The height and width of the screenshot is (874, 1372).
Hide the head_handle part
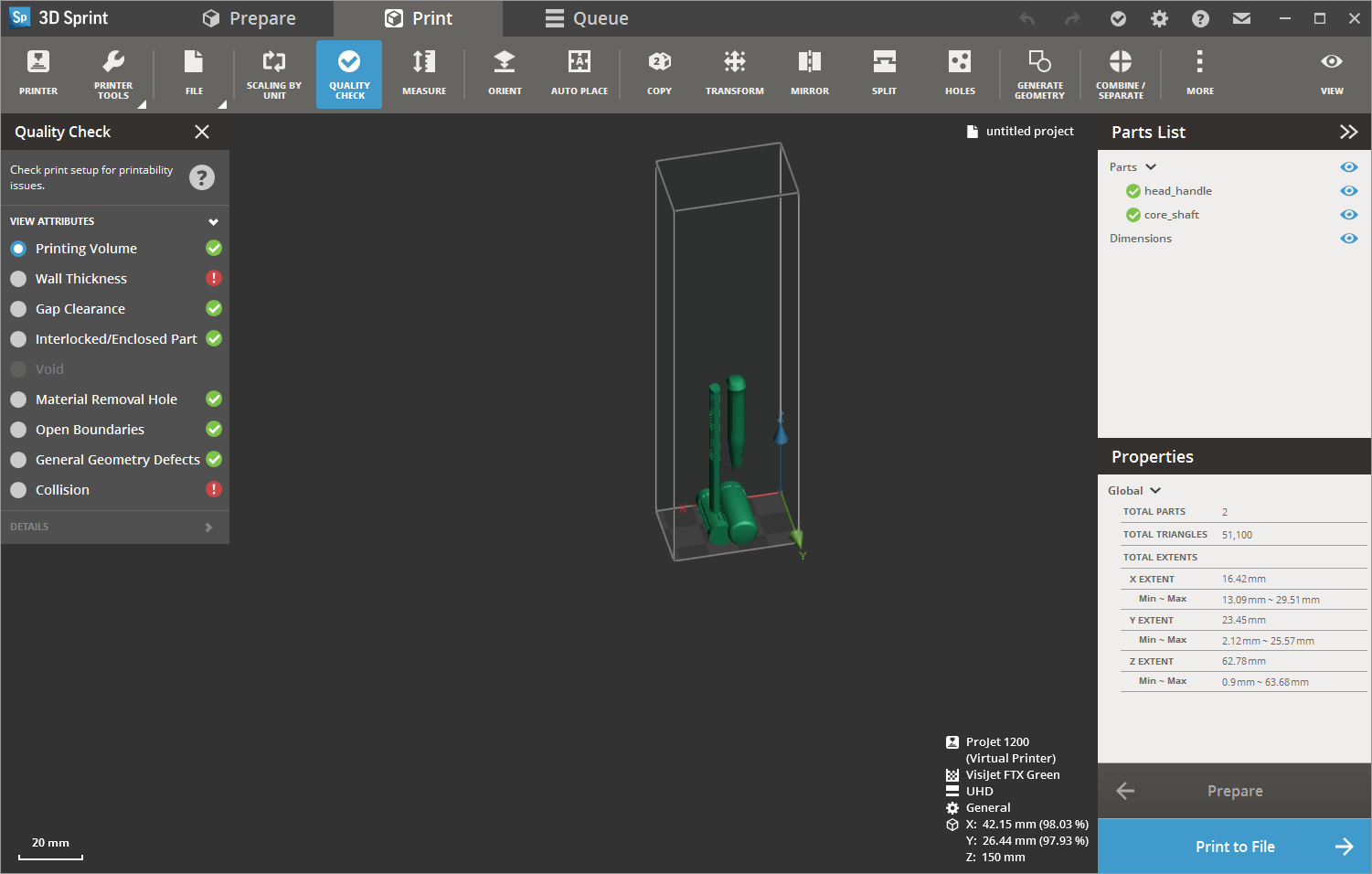click(1348, 190)
